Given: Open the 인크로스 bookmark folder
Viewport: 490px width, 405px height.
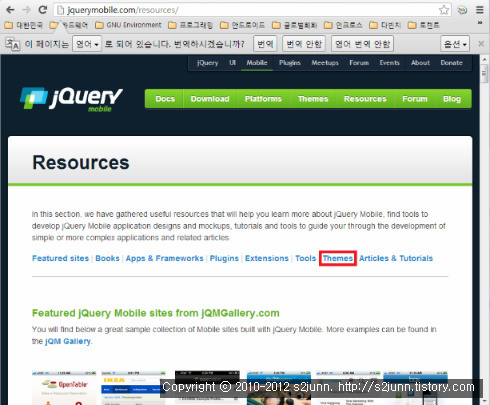Looking at the screenshot, I should coord(343,25).
